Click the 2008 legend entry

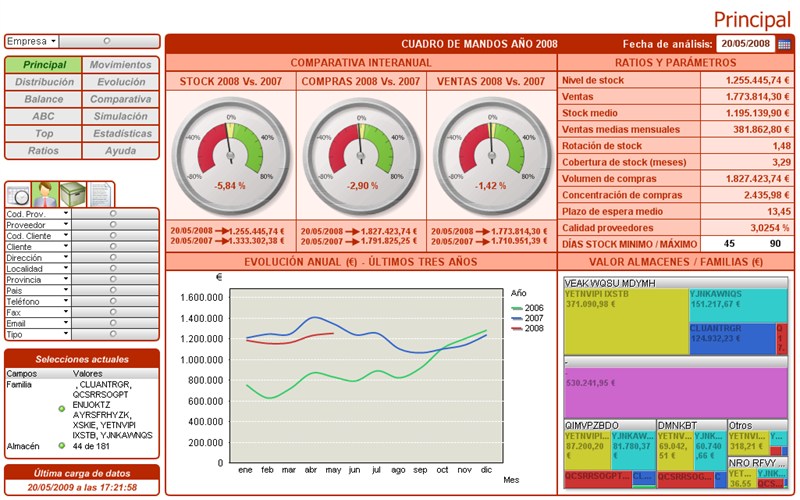coord(528,328)
